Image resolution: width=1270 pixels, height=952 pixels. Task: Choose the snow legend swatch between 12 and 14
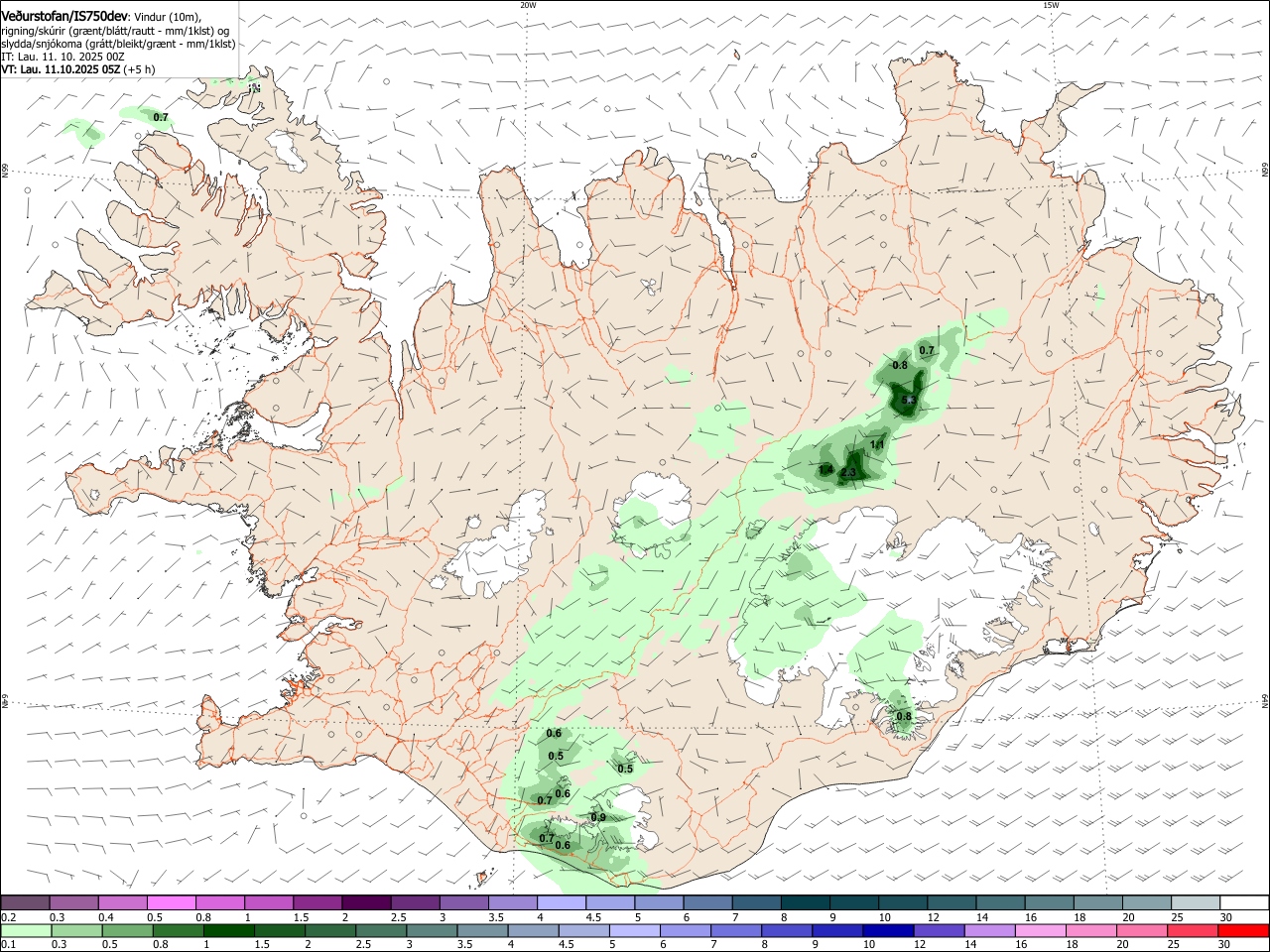click(x=950, y=902)
